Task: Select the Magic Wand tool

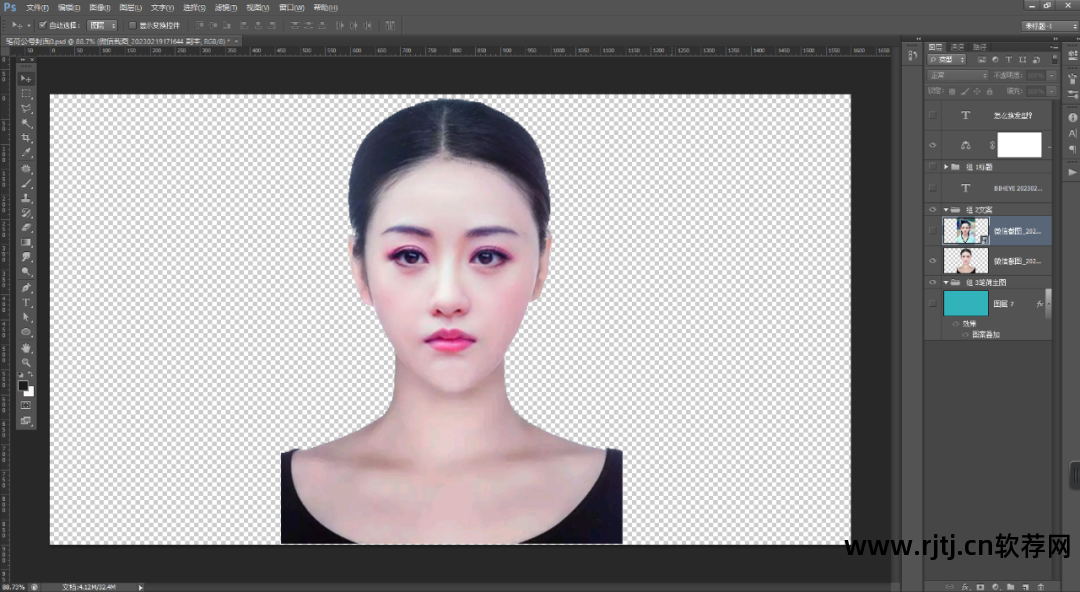Action: pyautogui.click(x=26, y=123)
